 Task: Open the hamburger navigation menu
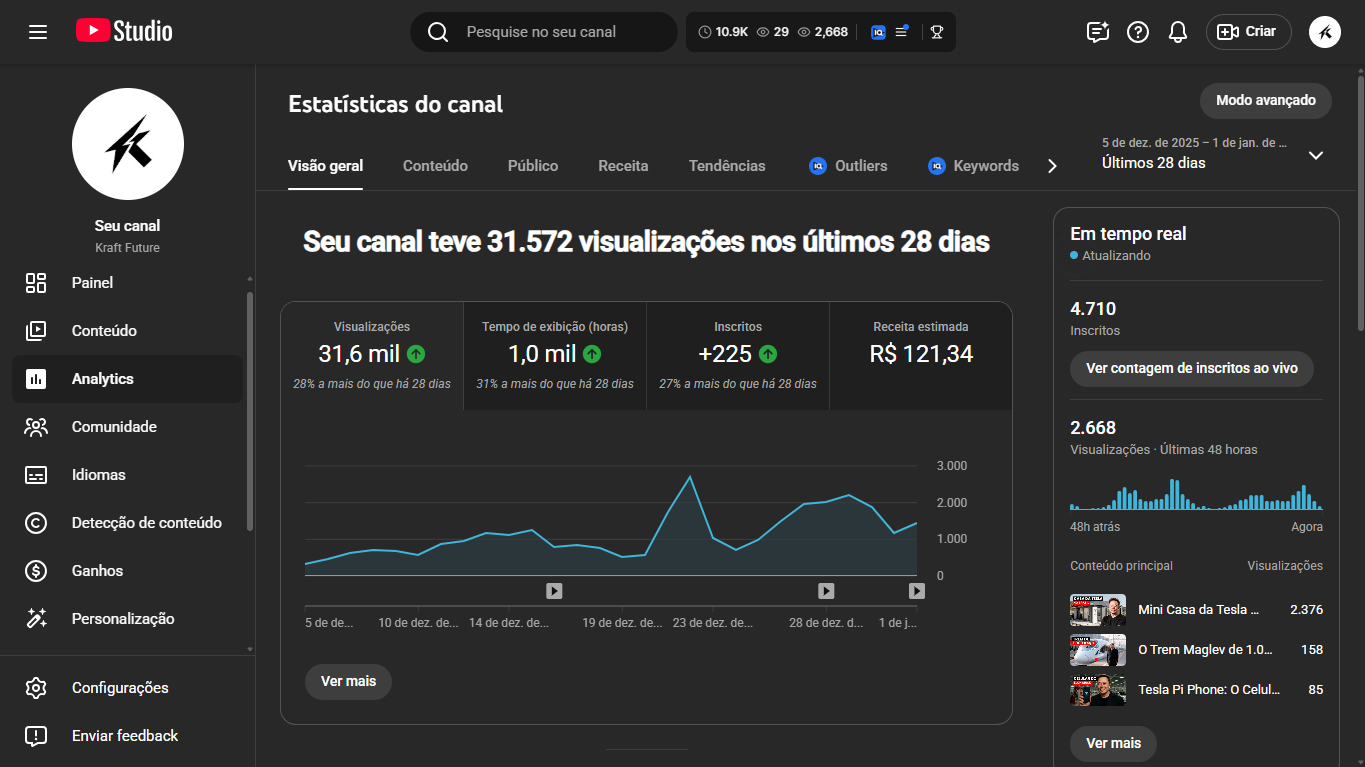point(38,32)
